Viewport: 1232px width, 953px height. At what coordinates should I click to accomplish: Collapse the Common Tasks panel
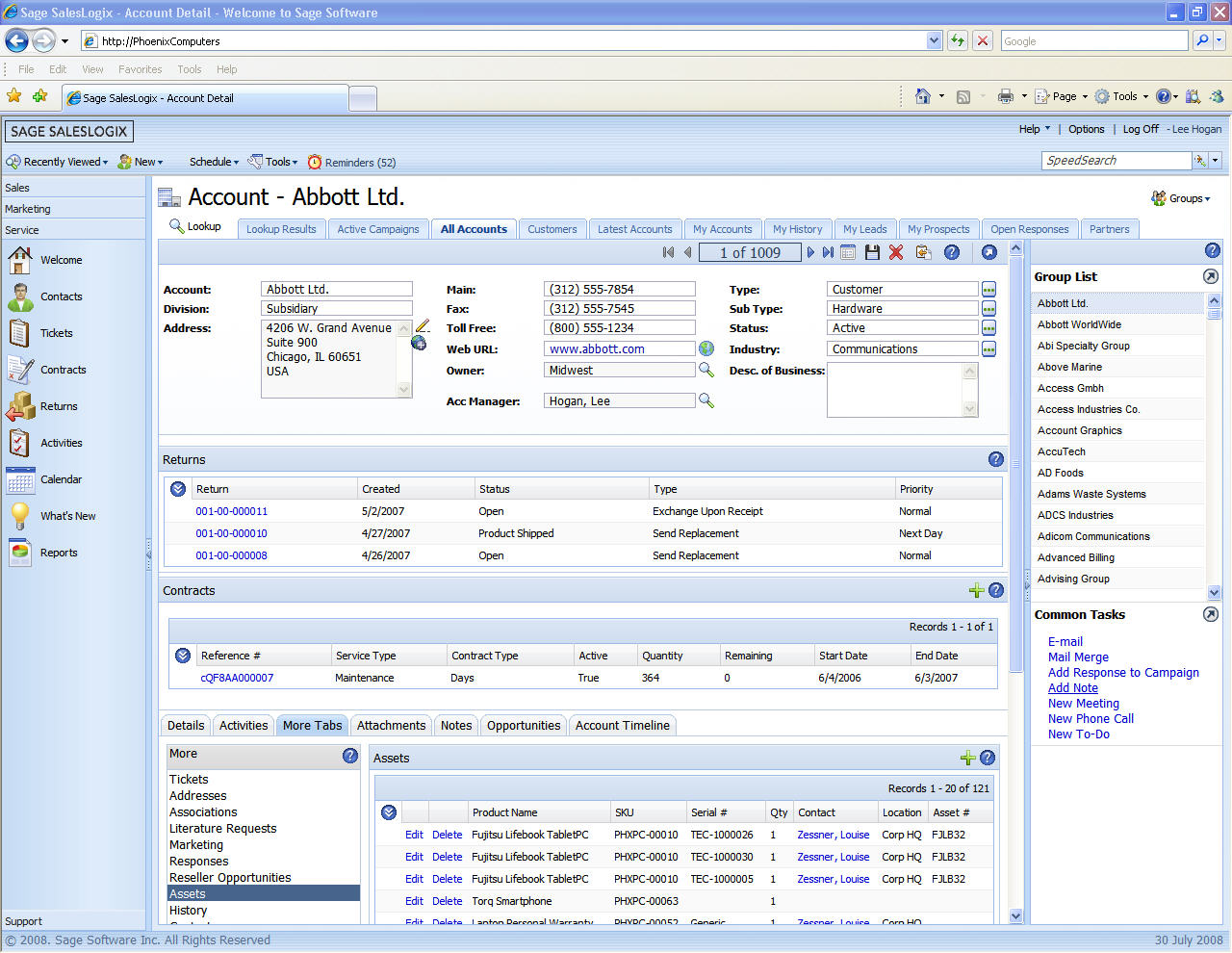(x=1211, y=614)
